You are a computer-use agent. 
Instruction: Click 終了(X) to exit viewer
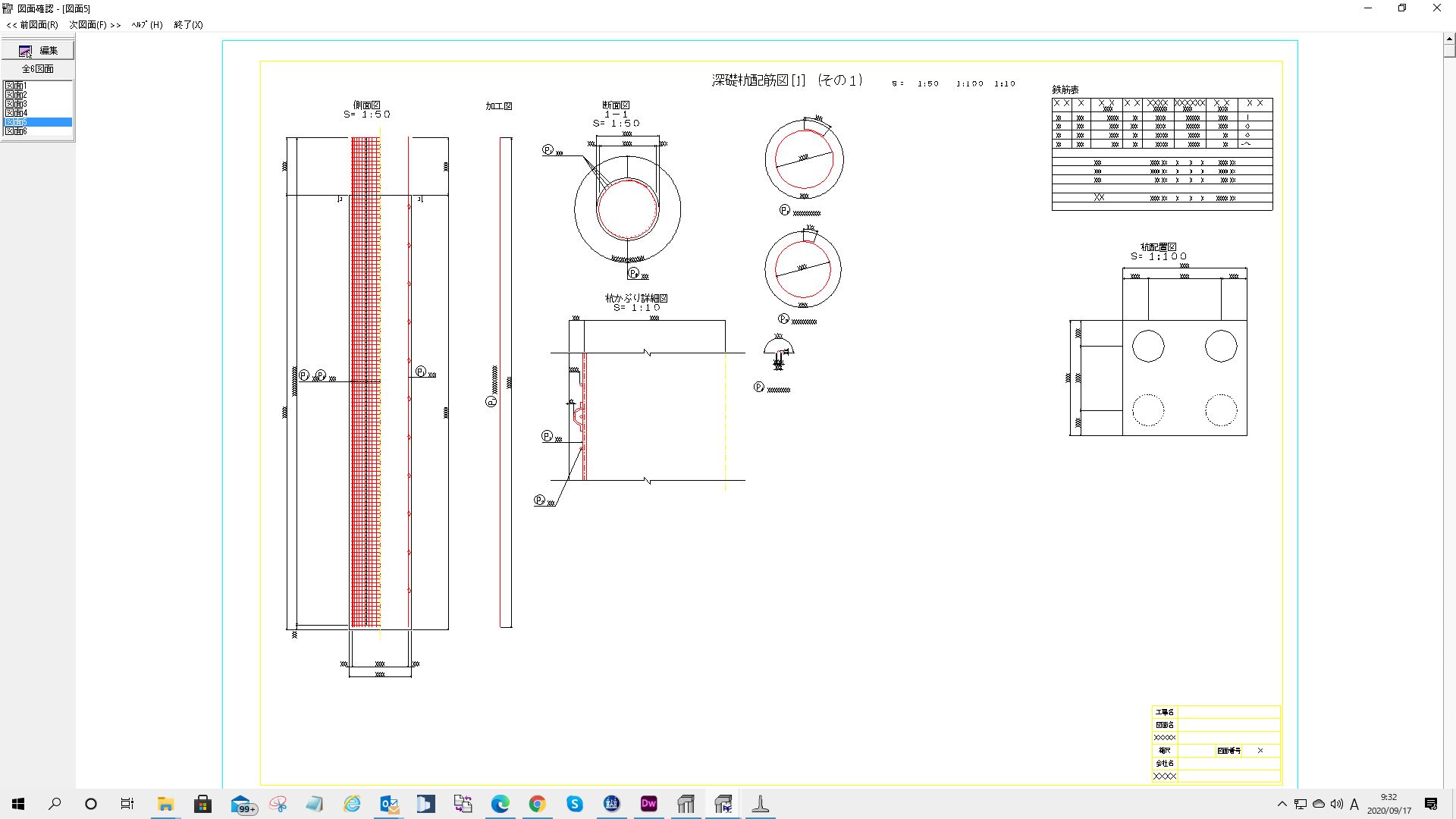(188, 25)
